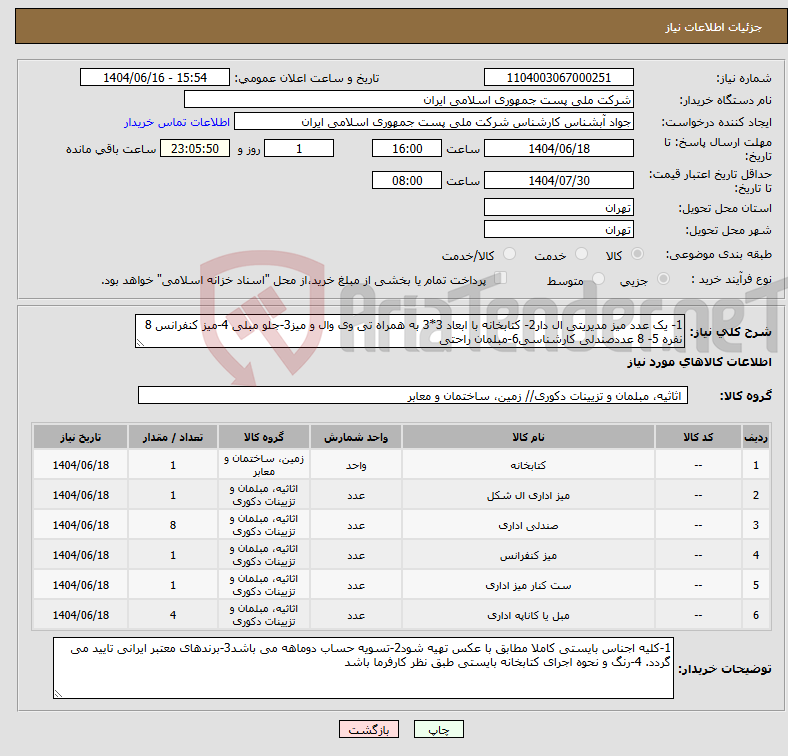Screen dimensions: 788x756
Task: Click the resize handle of buyer notes textarea
Action: coord(58,694)
